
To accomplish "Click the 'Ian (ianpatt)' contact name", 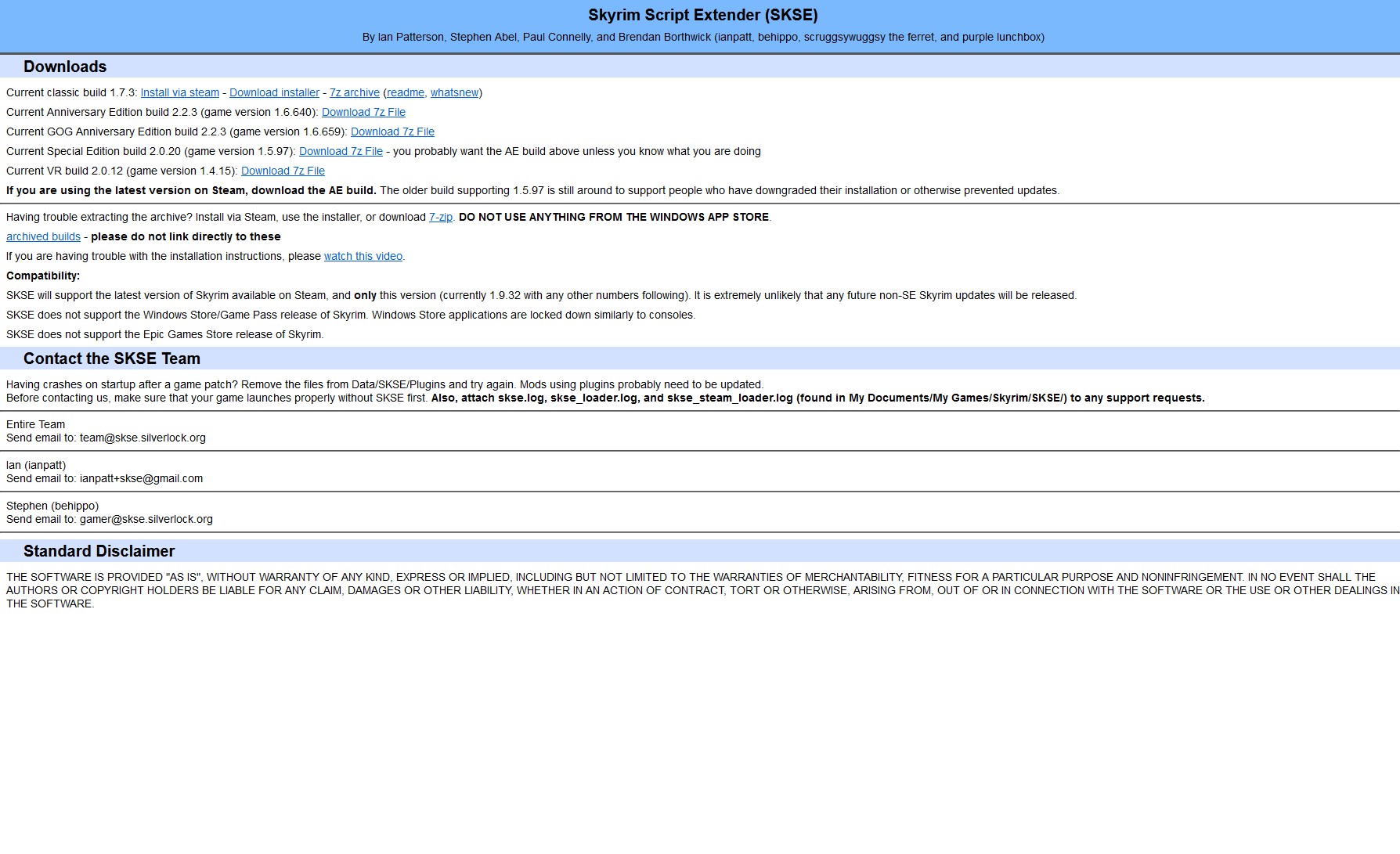I will click(x=36, y=465).
